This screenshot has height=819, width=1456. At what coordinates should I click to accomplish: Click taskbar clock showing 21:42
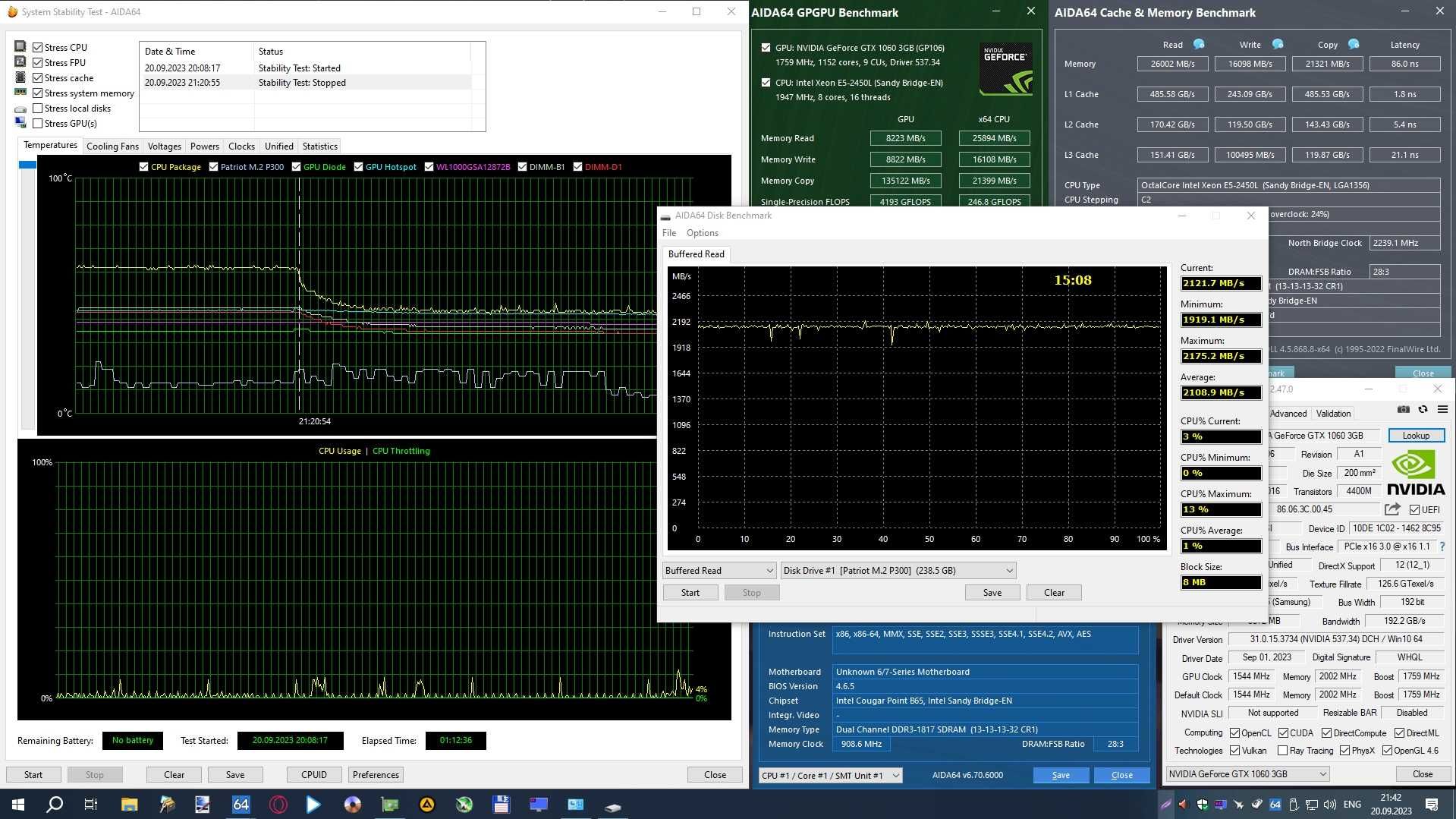[x=1391, y=804]
